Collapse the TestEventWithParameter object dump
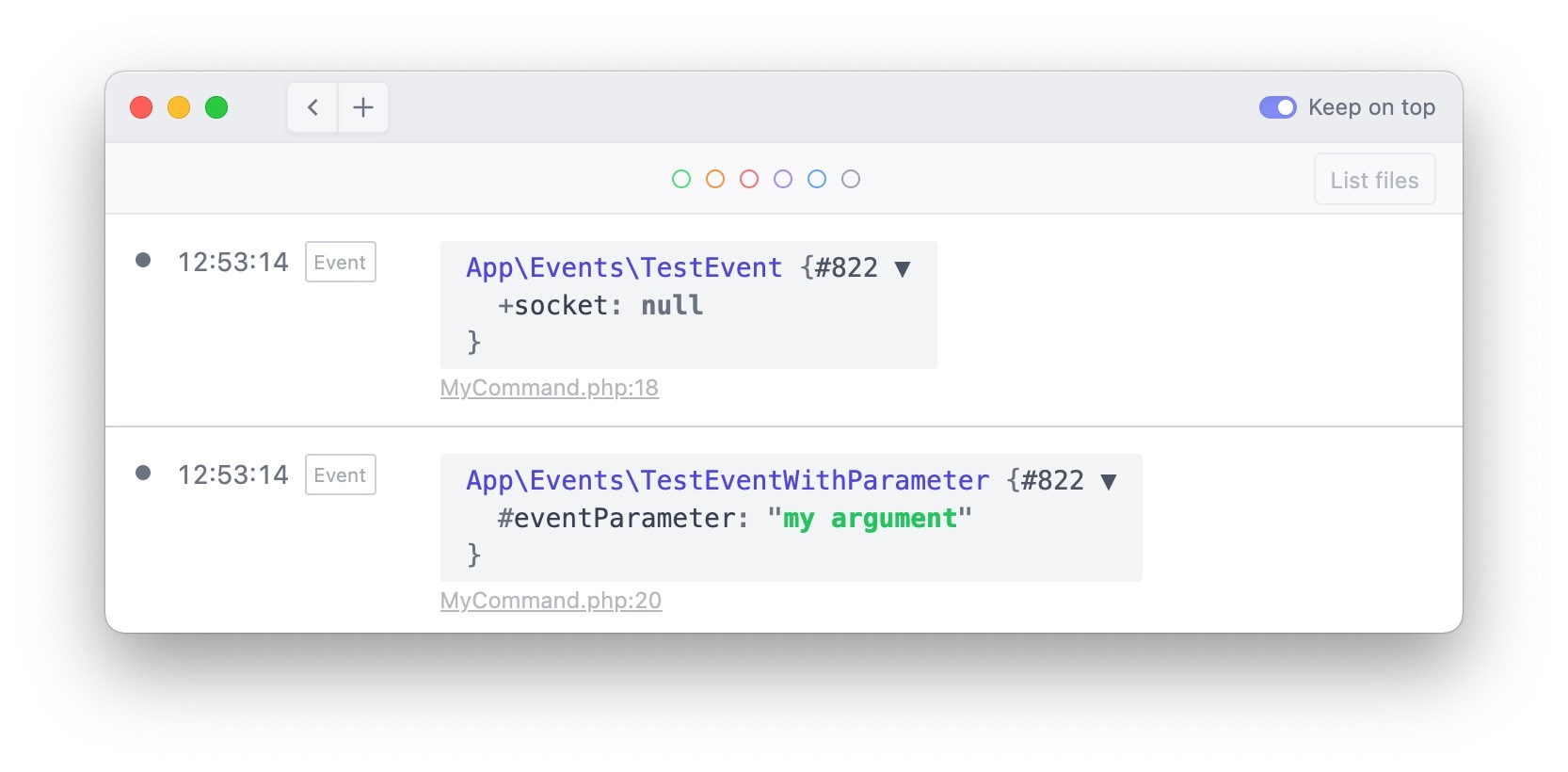The height and width of the screenshot is (772, 1568). pyautogui.click(x=1109, y=482)
